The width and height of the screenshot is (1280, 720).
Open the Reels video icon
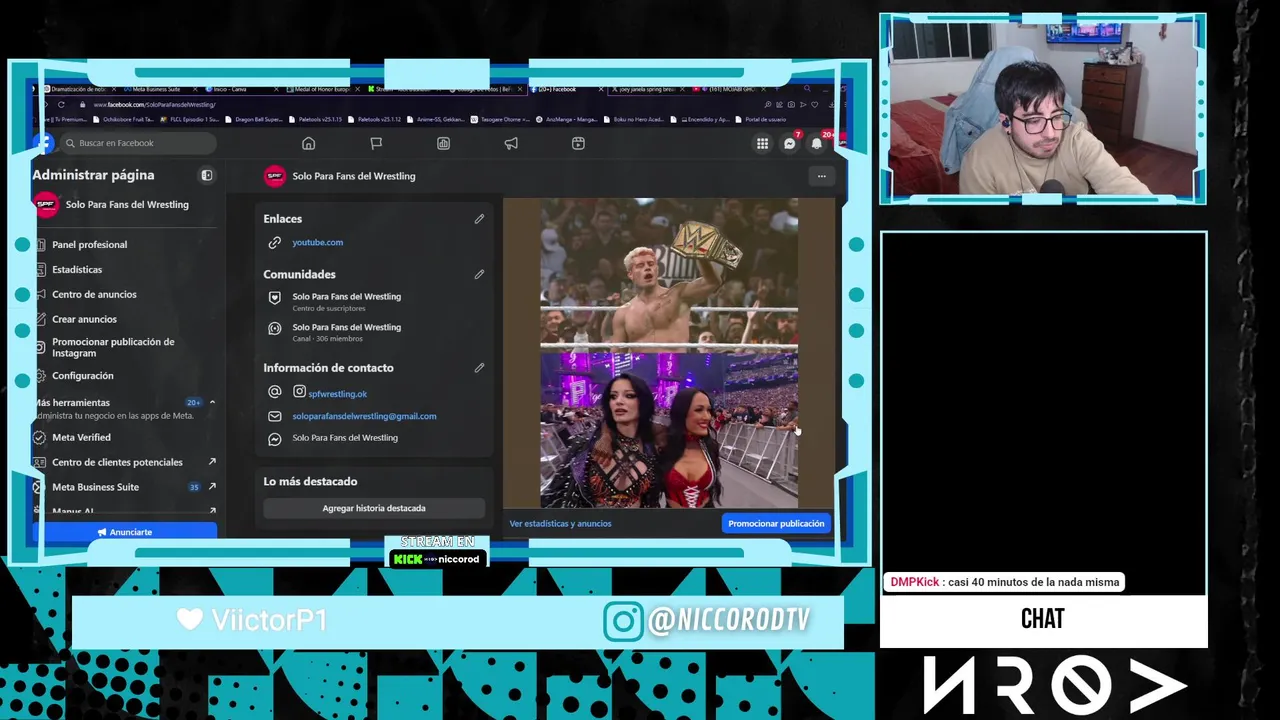[x=578, y=143]
